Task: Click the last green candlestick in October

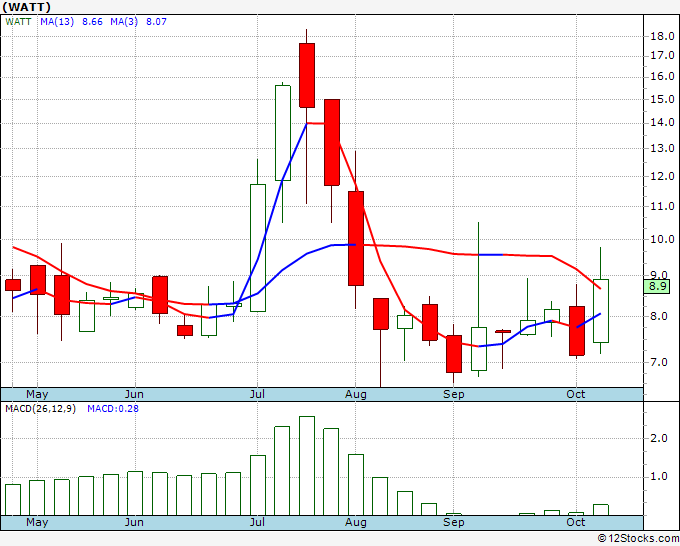Action: click(601, 310)
